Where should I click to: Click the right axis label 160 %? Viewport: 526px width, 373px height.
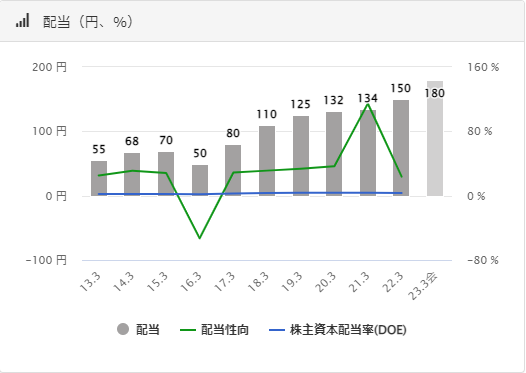(x=483, y=67)
